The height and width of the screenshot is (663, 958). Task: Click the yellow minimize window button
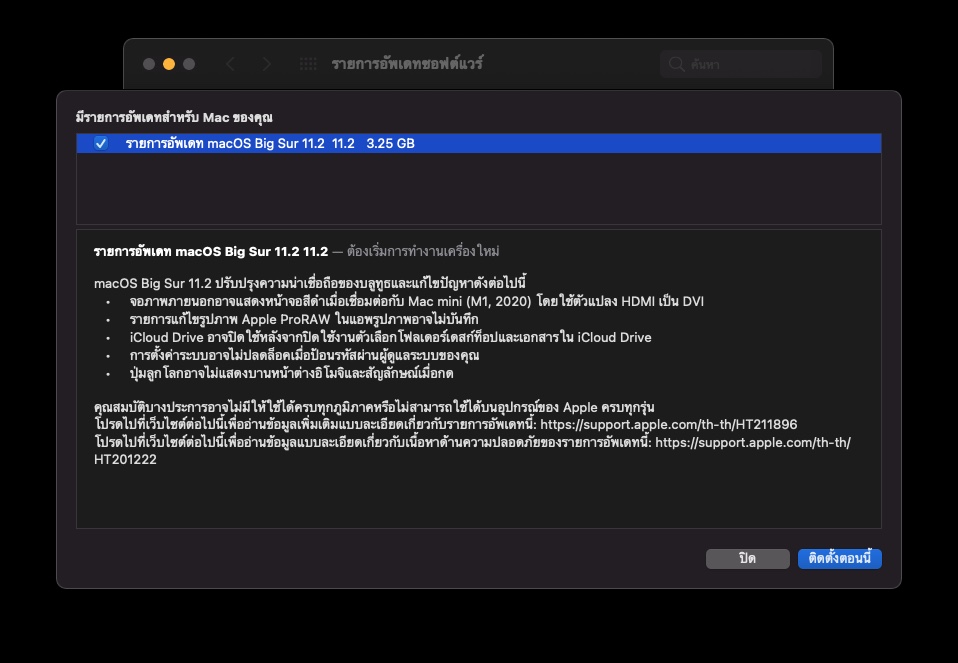coord(169,64)
